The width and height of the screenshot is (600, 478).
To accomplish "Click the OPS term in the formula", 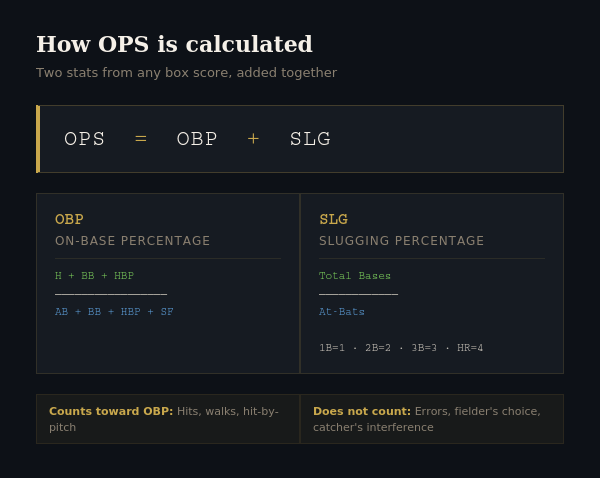I will (x=84, y=139).
